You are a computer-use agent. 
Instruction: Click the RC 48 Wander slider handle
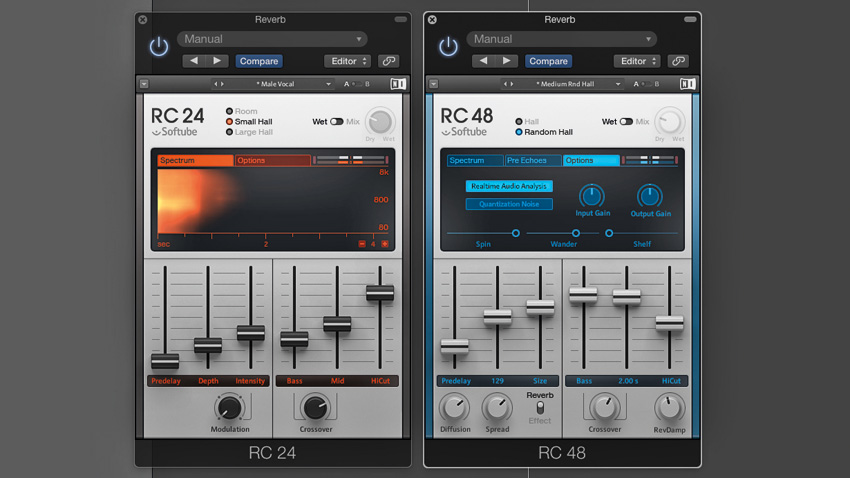576,233
